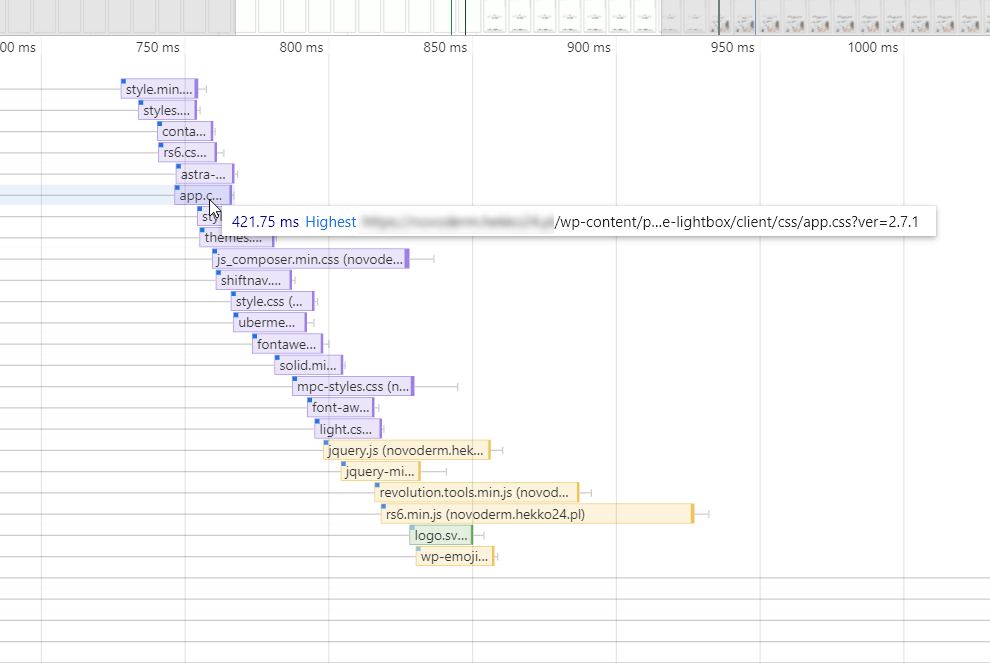
Task: Select the jquery-mi... script request
Action: click(x=380, y=472)
